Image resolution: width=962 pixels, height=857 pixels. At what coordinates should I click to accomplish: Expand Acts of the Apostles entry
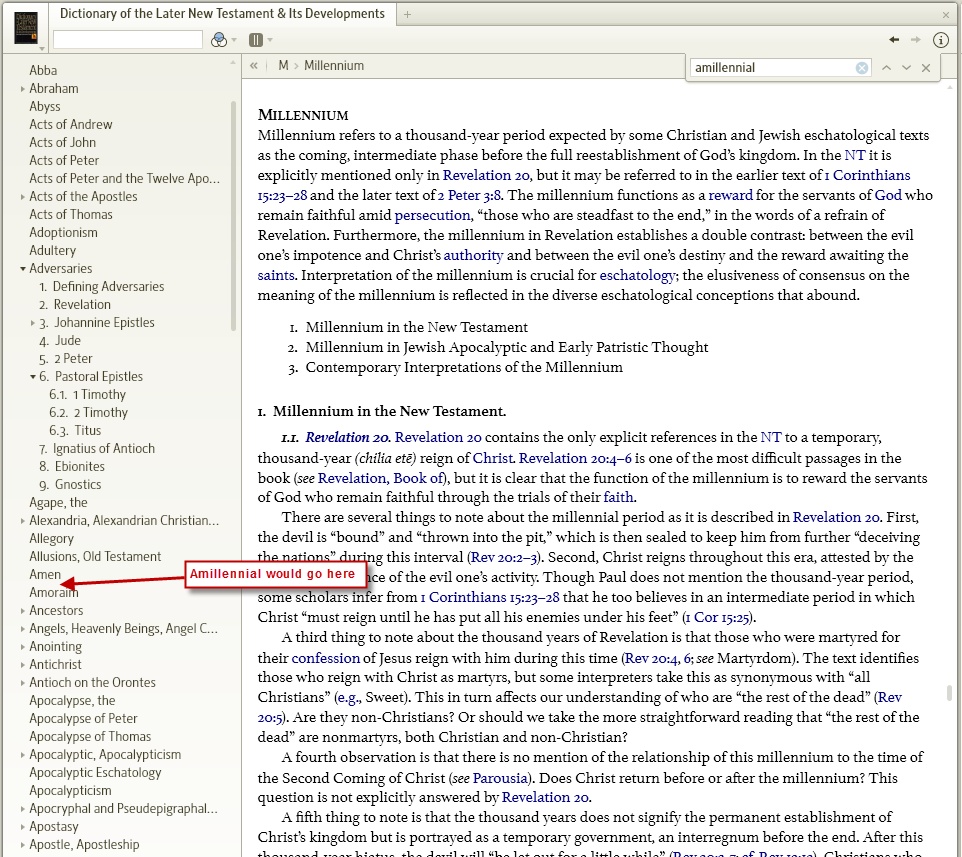pyautogui.click(x=23, y=197)
